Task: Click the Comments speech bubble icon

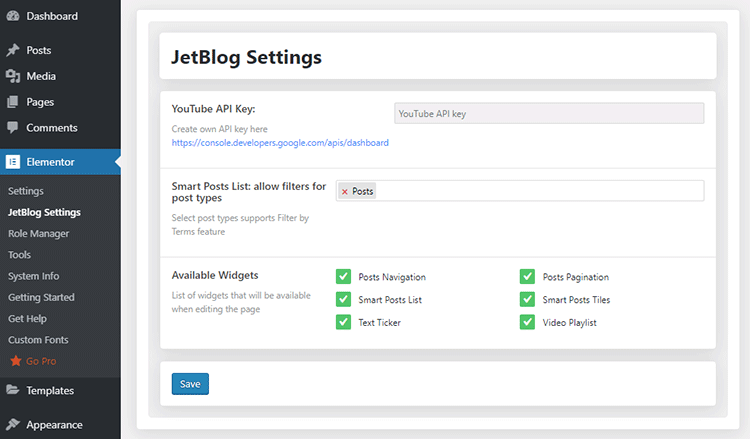Action: [13, 128]
